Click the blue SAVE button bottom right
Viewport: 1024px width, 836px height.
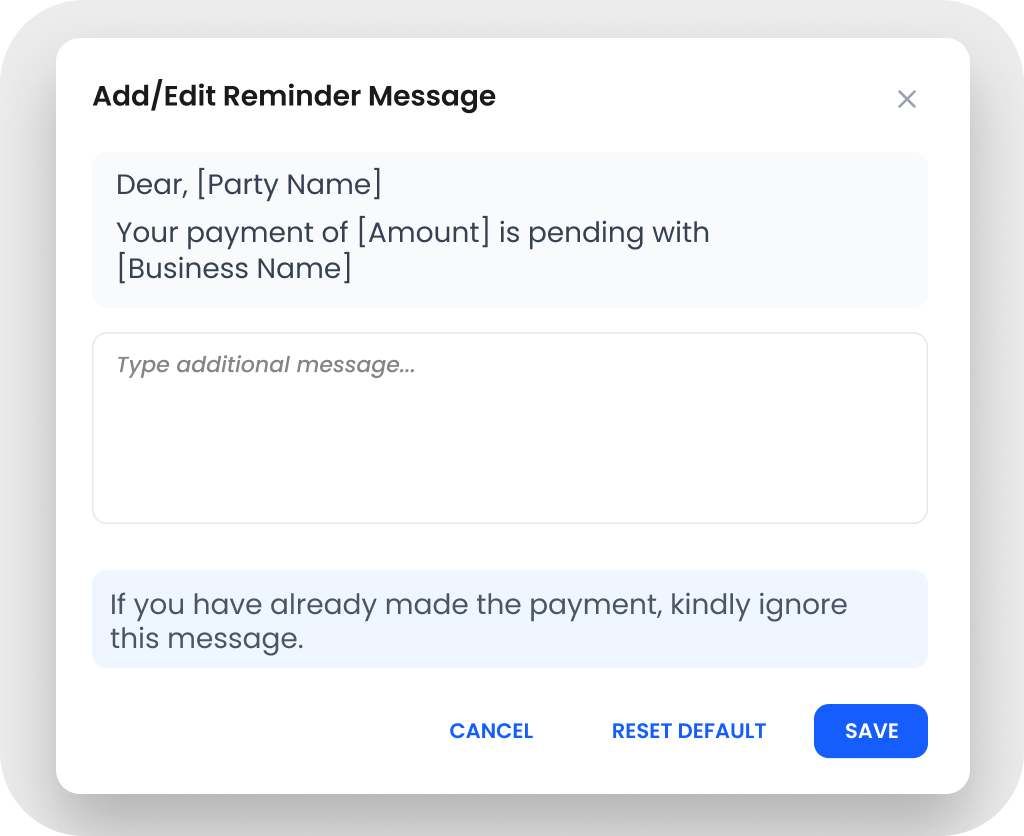pos(870,731)
